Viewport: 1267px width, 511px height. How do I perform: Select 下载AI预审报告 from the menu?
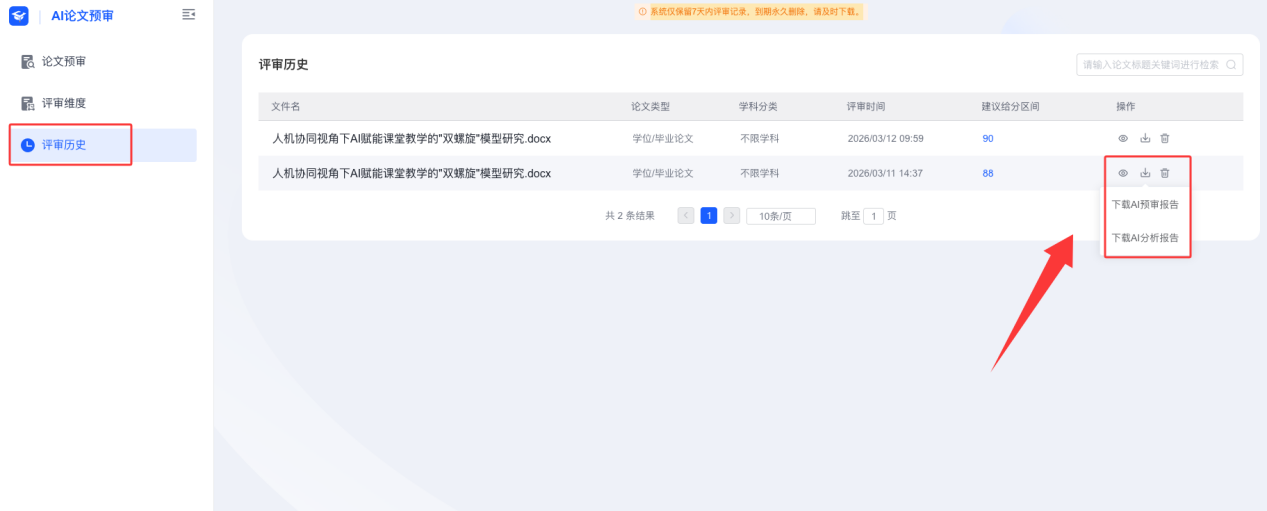(x=1145, y=205)
